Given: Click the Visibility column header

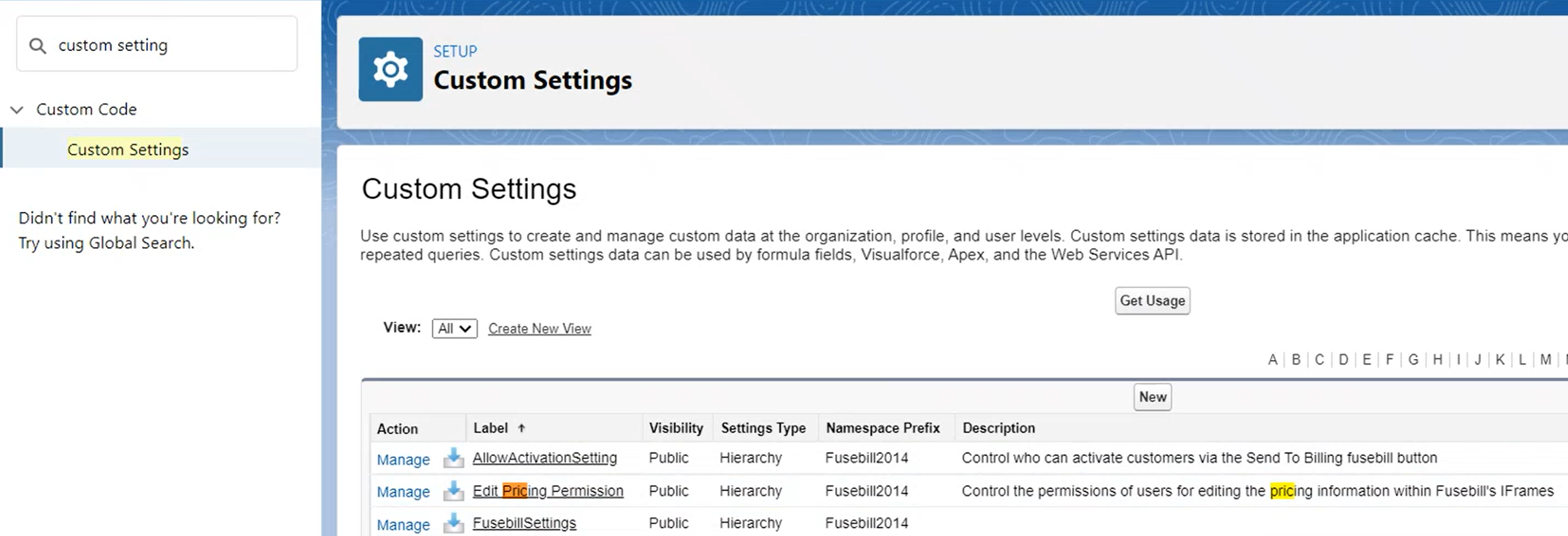Looking at the screenshot, I should tap(676, 428).
